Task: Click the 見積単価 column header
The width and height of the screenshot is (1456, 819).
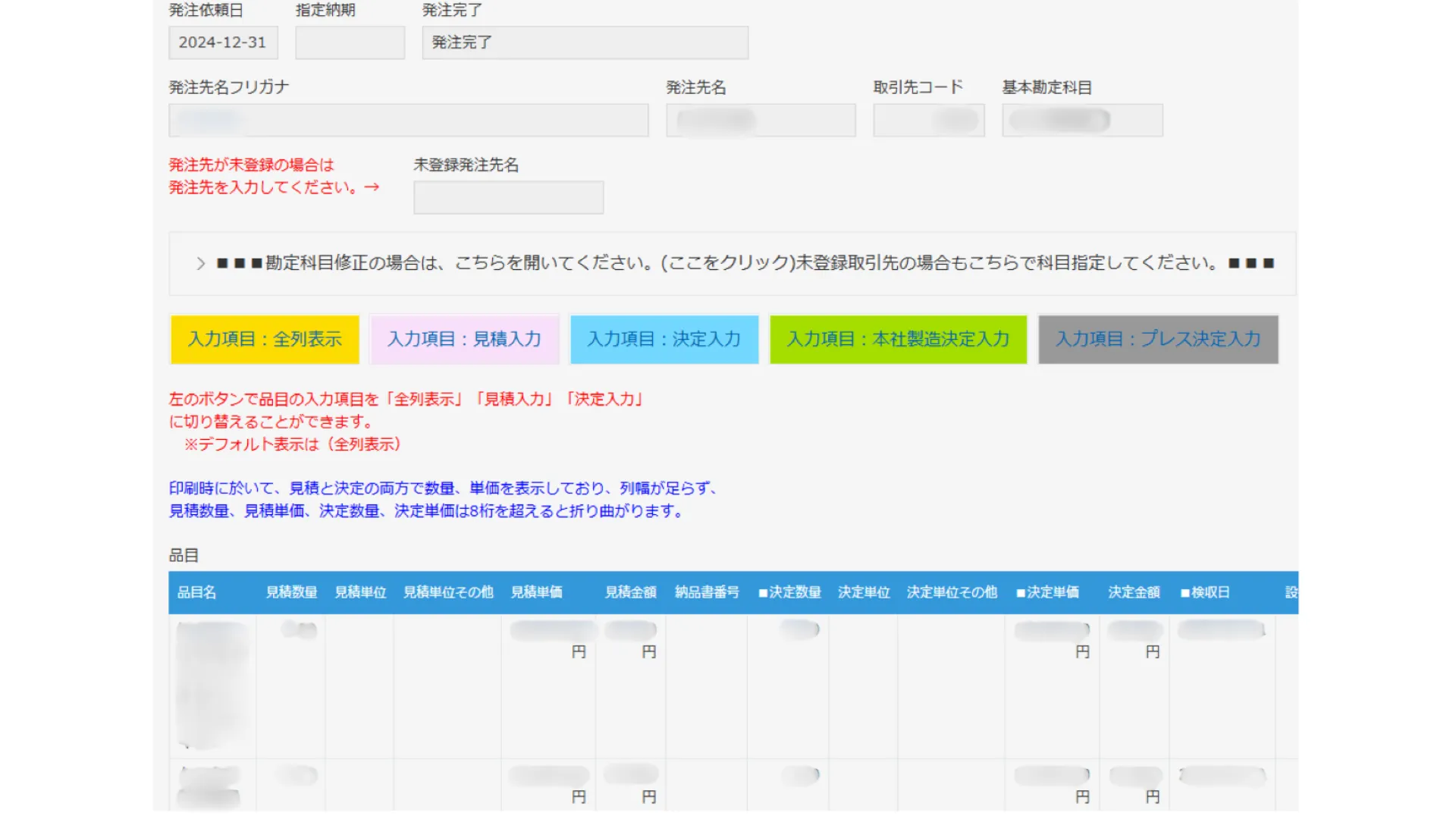Action: click(x=537, y=592)
